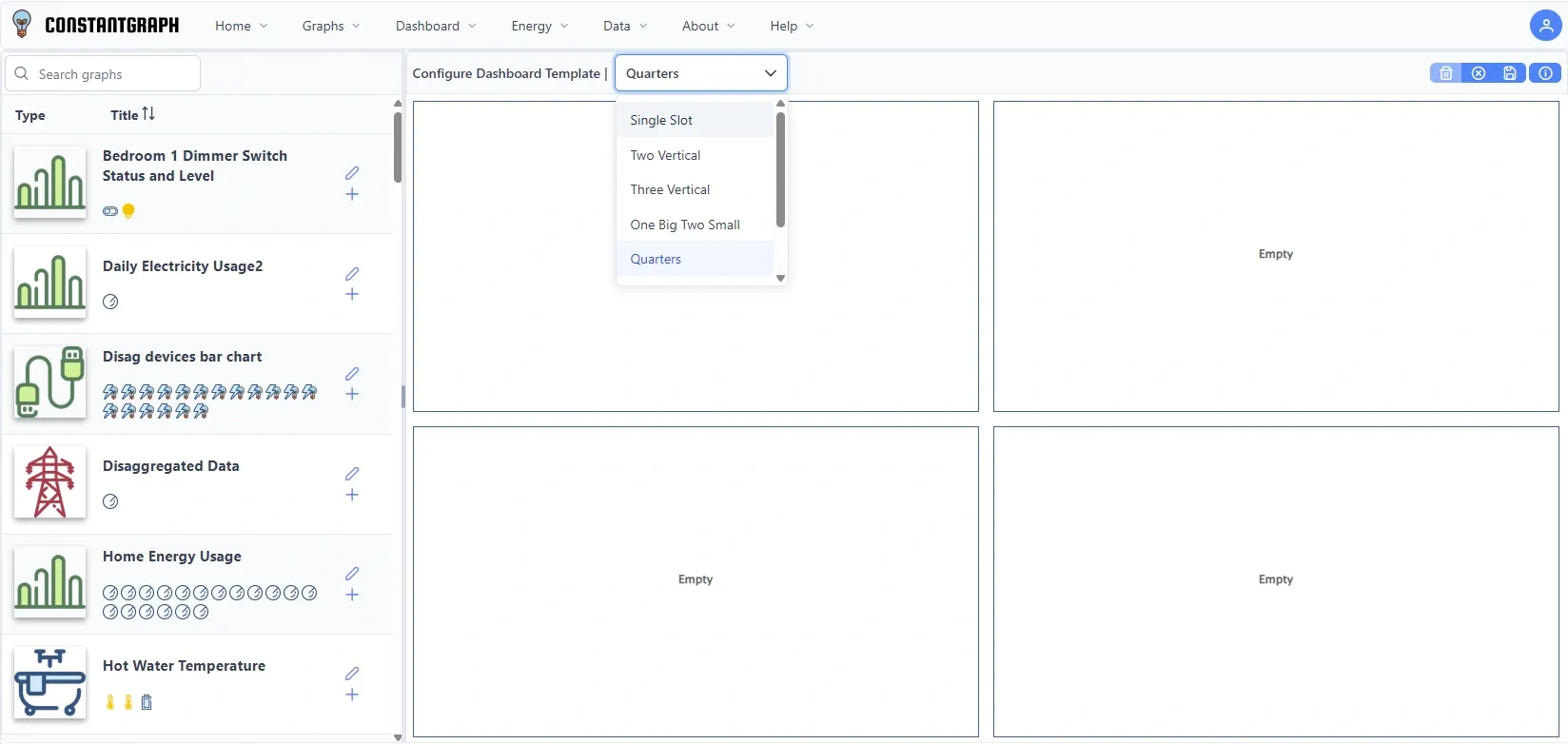Open the Graphs menu
The width and height of the screenshot is (1568, 744).
click(x=331, y=26)
